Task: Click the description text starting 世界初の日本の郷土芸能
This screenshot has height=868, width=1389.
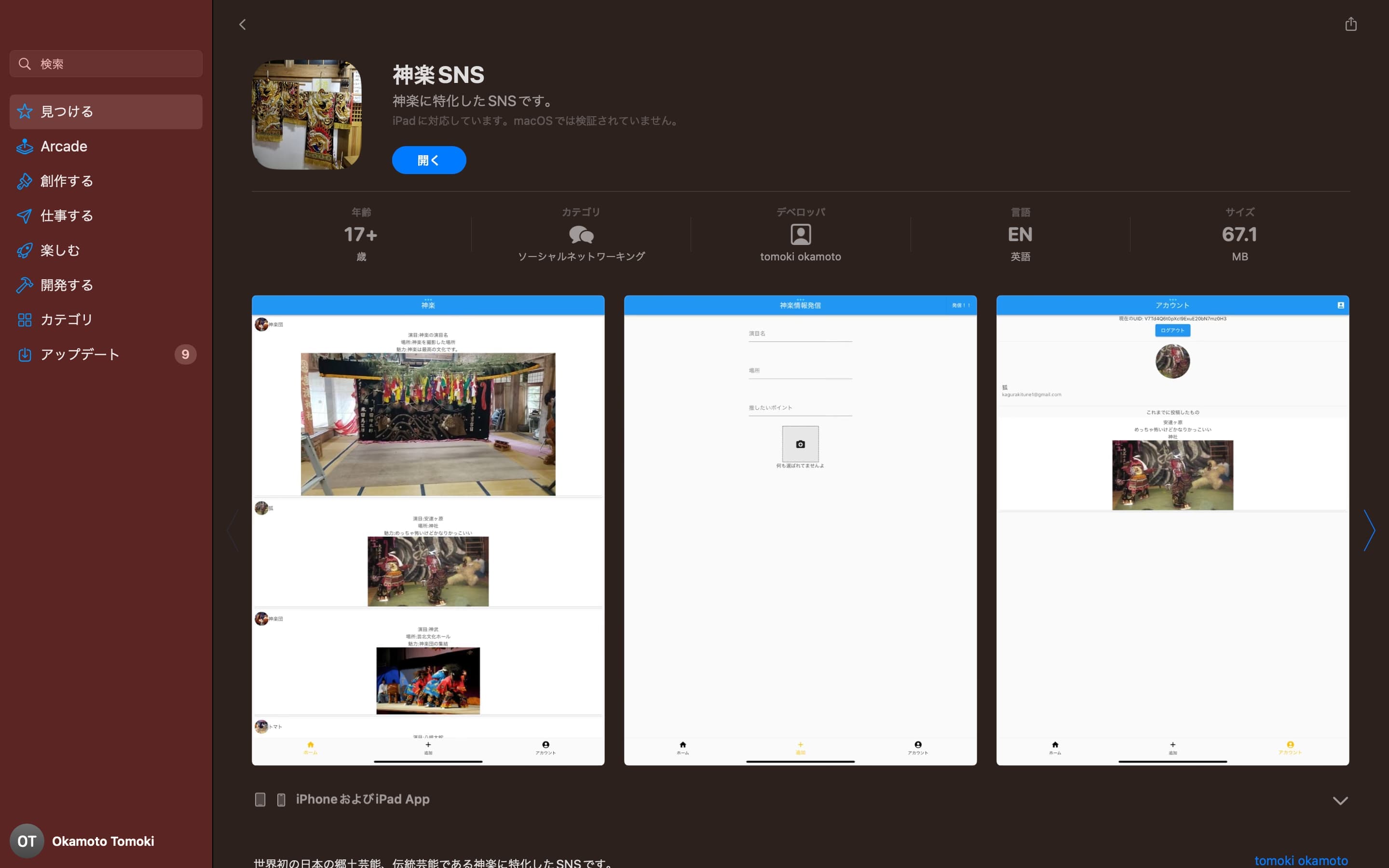Action: point(435,862)
